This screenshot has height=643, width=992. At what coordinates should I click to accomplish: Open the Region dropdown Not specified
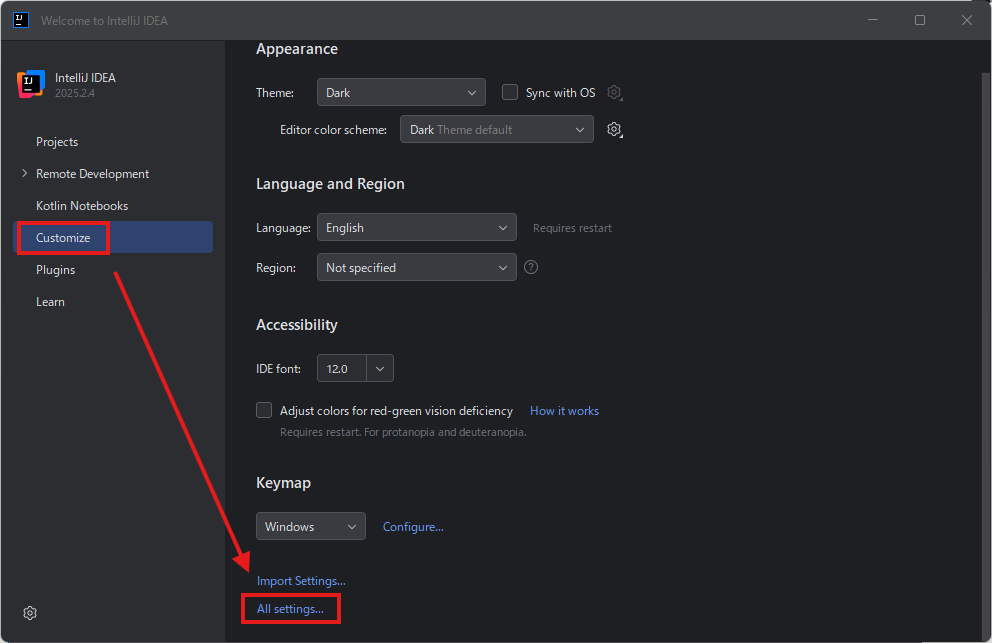[416, 267]
